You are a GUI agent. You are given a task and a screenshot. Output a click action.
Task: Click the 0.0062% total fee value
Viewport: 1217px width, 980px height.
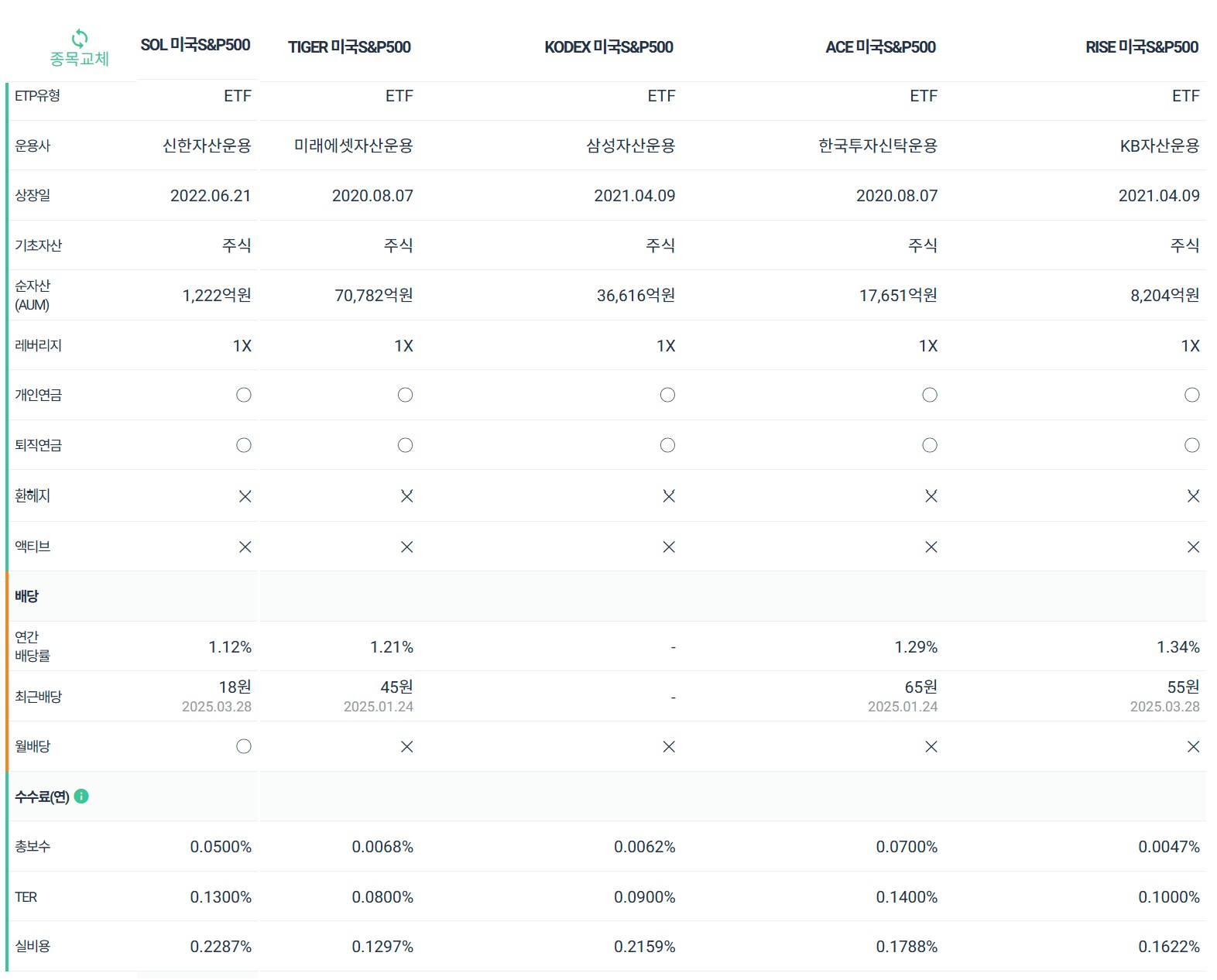click(645, 847)
